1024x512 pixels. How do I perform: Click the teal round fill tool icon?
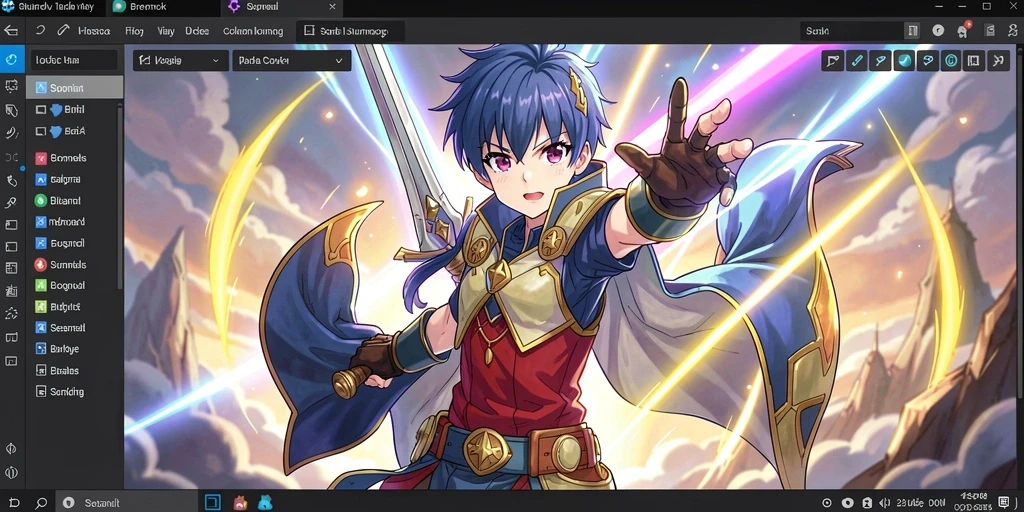click(904, 61)
